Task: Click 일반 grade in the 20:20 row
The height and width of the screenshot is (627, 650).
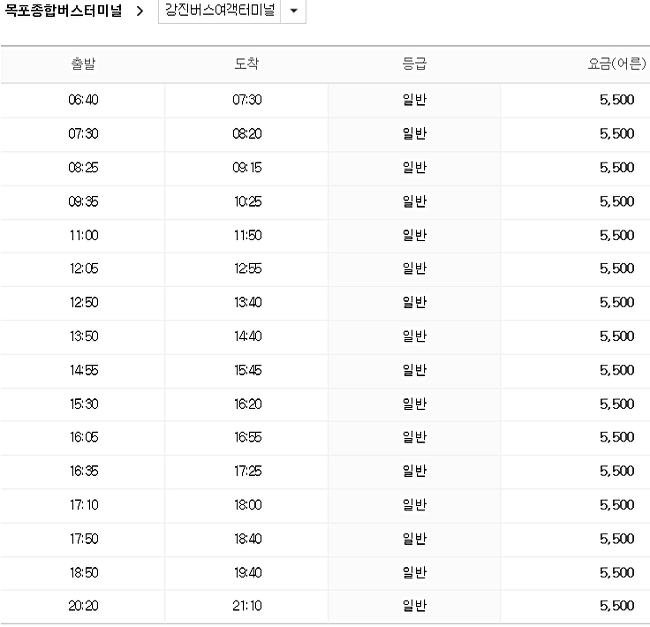Action: pyautogui.click(x=415, y=606)
